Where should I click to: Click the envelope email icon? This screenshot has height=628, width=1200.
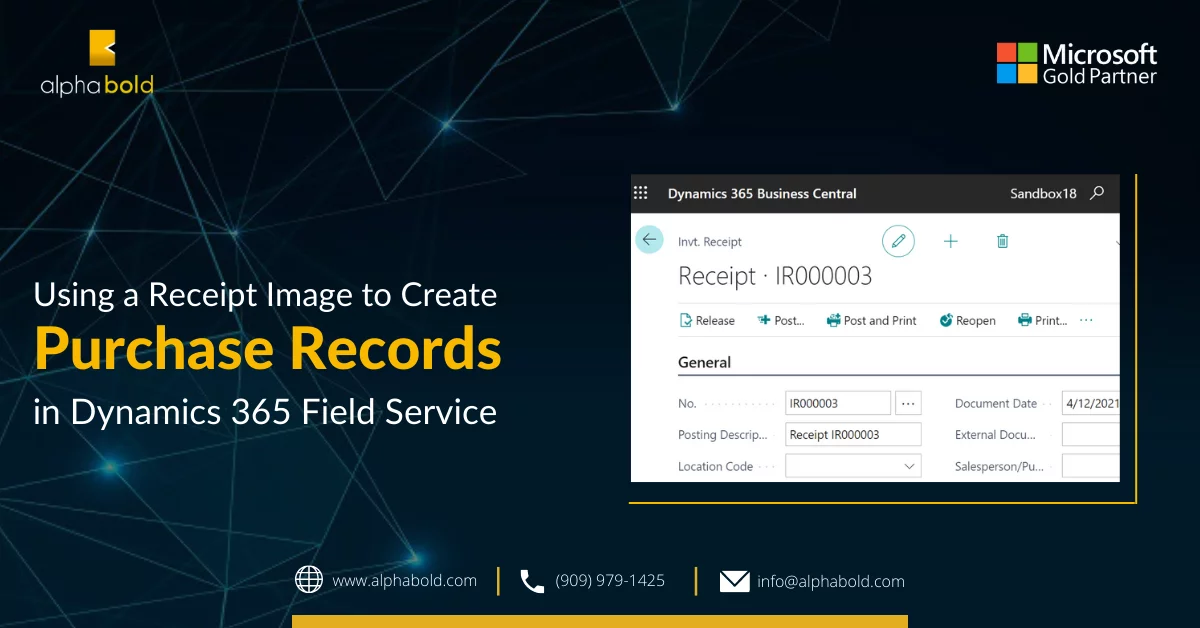[x=735, y=581]
